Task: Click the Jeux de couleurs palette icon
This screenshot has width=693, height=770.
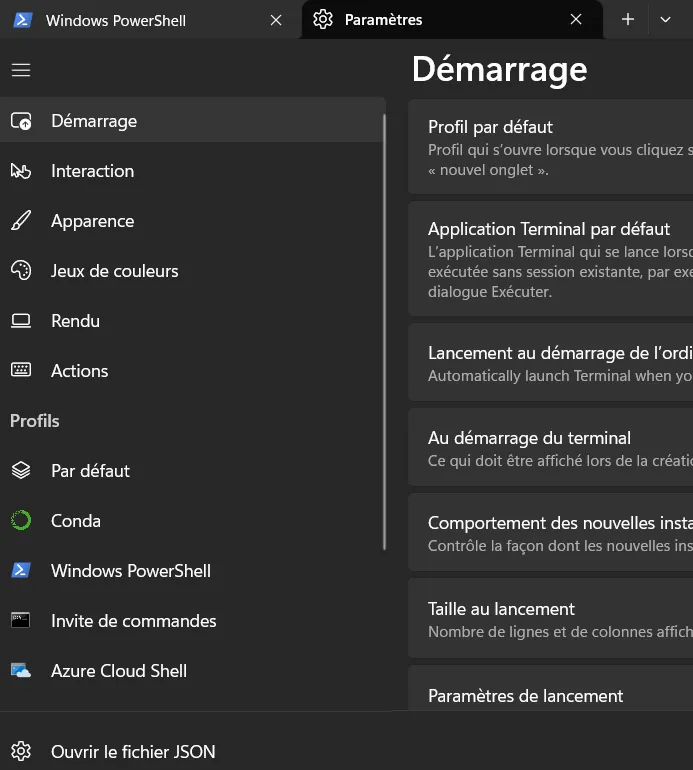Action: coord(21,271)
